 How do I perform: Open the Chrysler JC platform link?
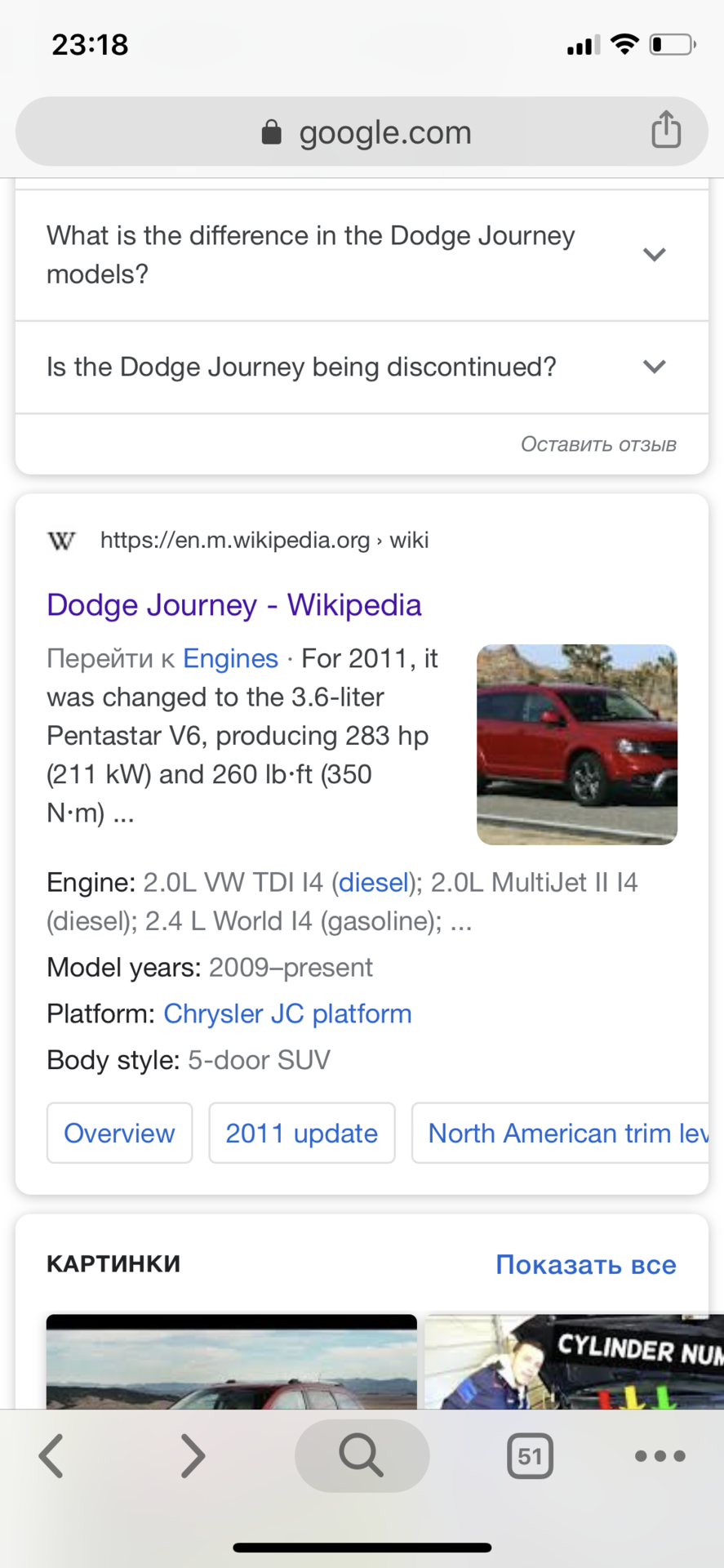click(x=287, y=1013)
